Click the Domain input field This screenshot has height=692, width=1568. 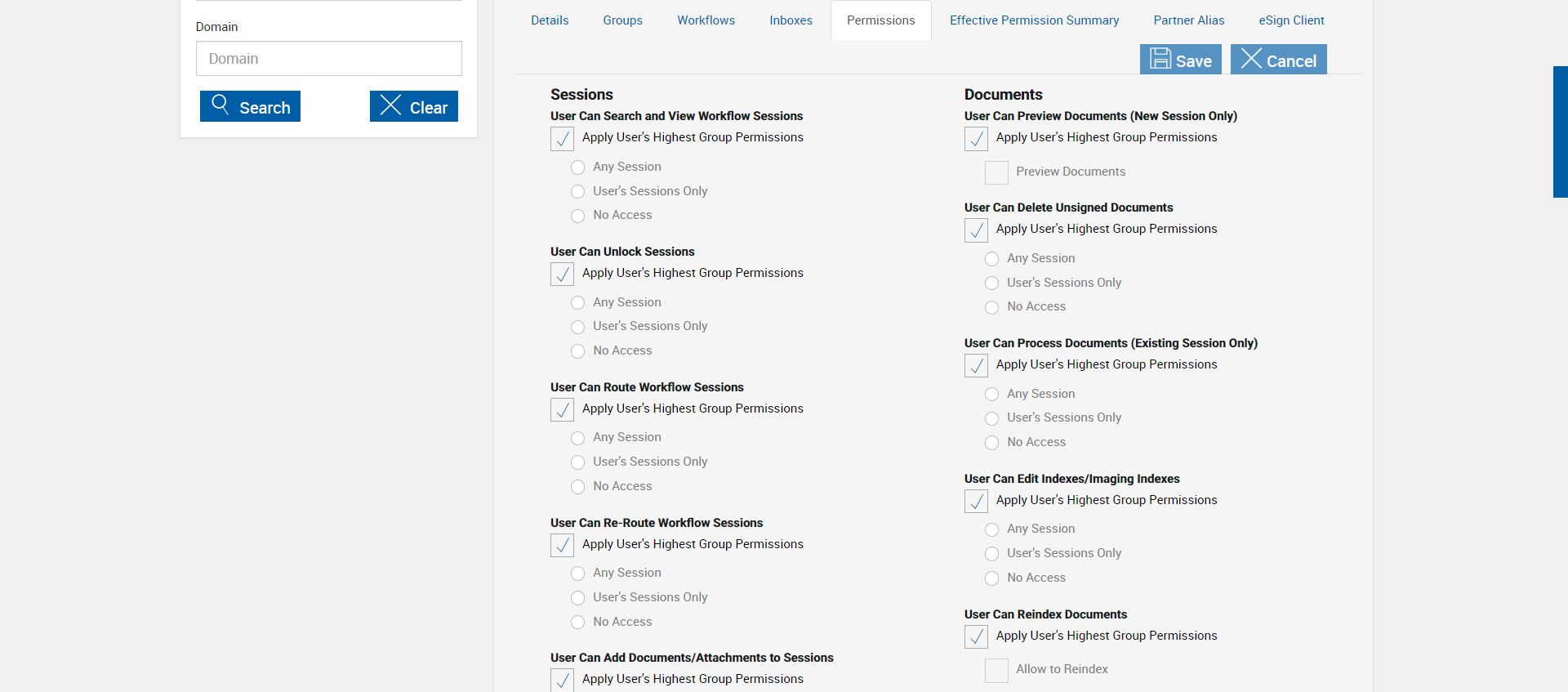(328, 59)
